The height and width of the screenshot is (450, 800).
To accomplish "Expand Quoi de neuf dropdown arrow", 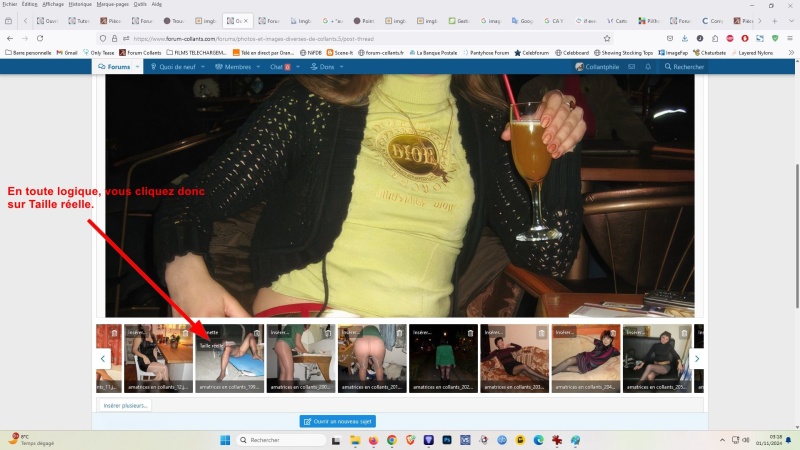I will 203,67.
